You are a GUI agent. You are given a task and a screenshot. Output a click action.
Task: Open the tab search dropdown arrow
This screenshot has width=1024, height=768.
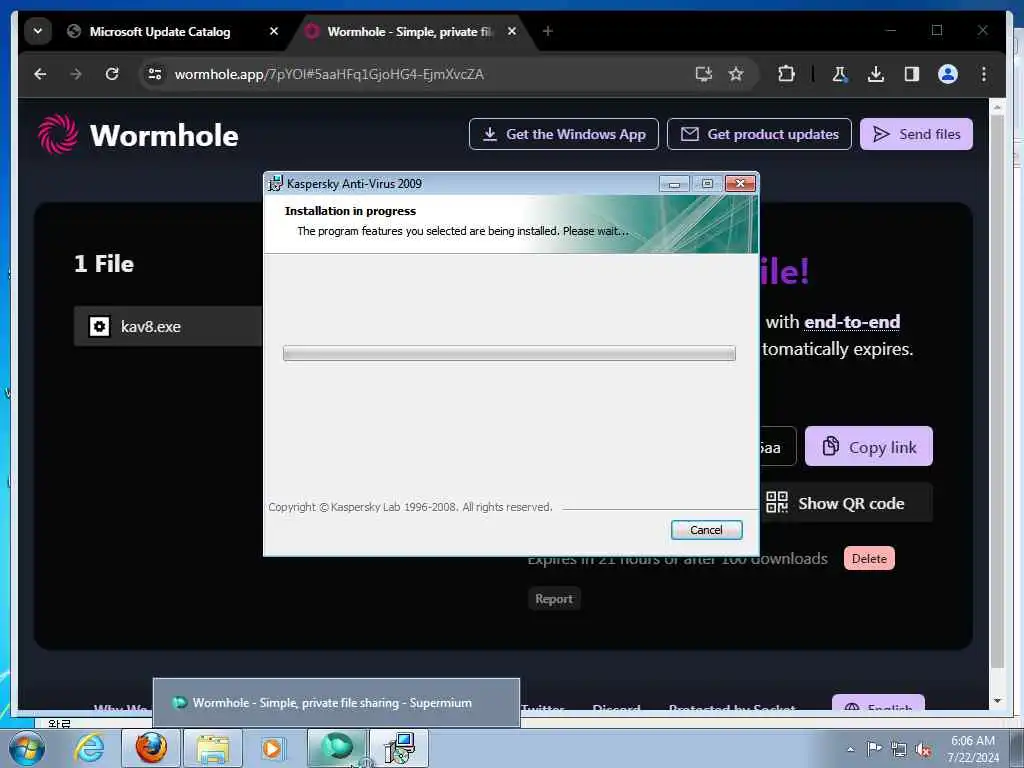pyautogui.click(x=38, y=31)
